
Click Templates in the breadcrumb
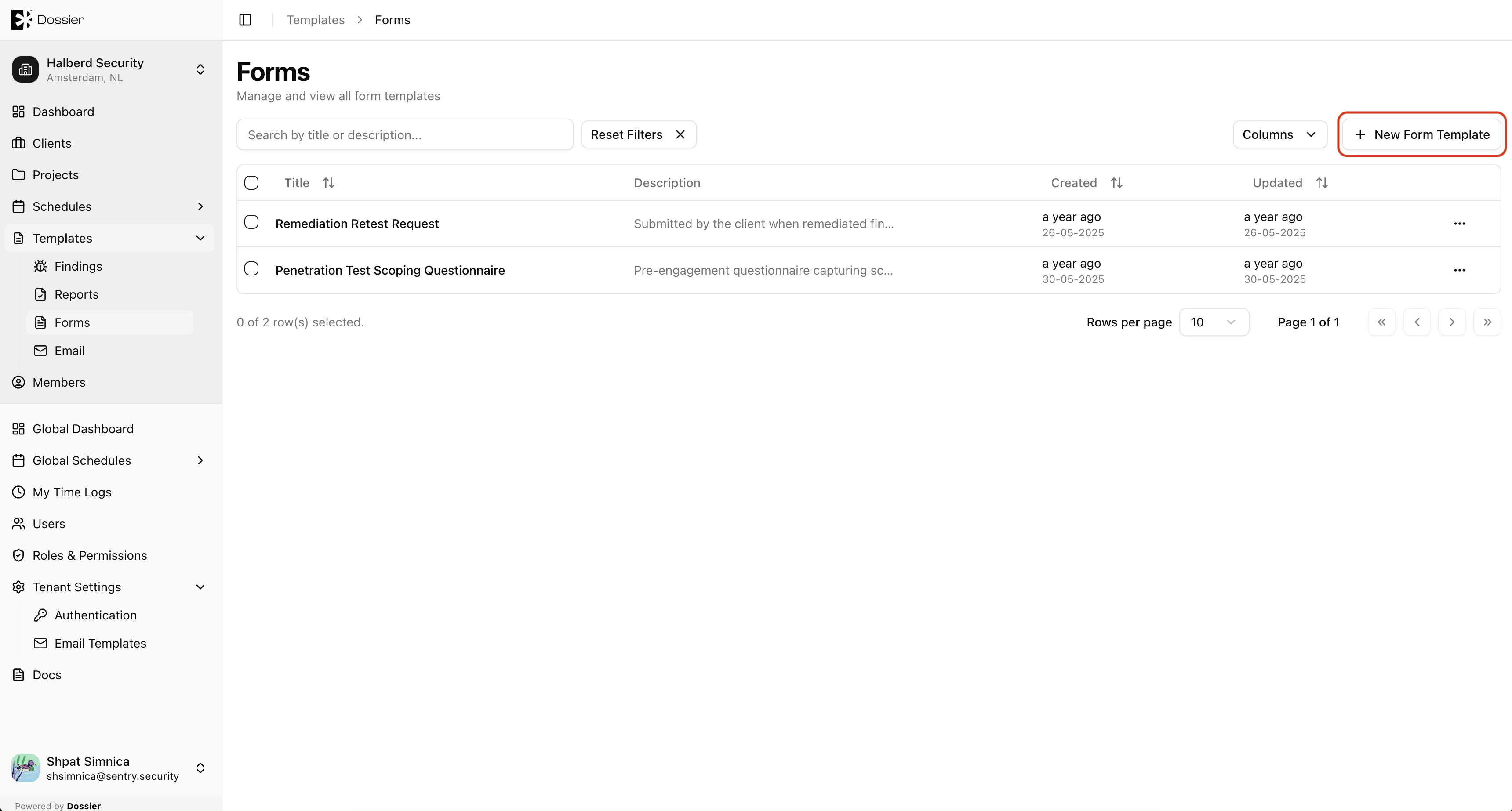(x=315, y=20)
